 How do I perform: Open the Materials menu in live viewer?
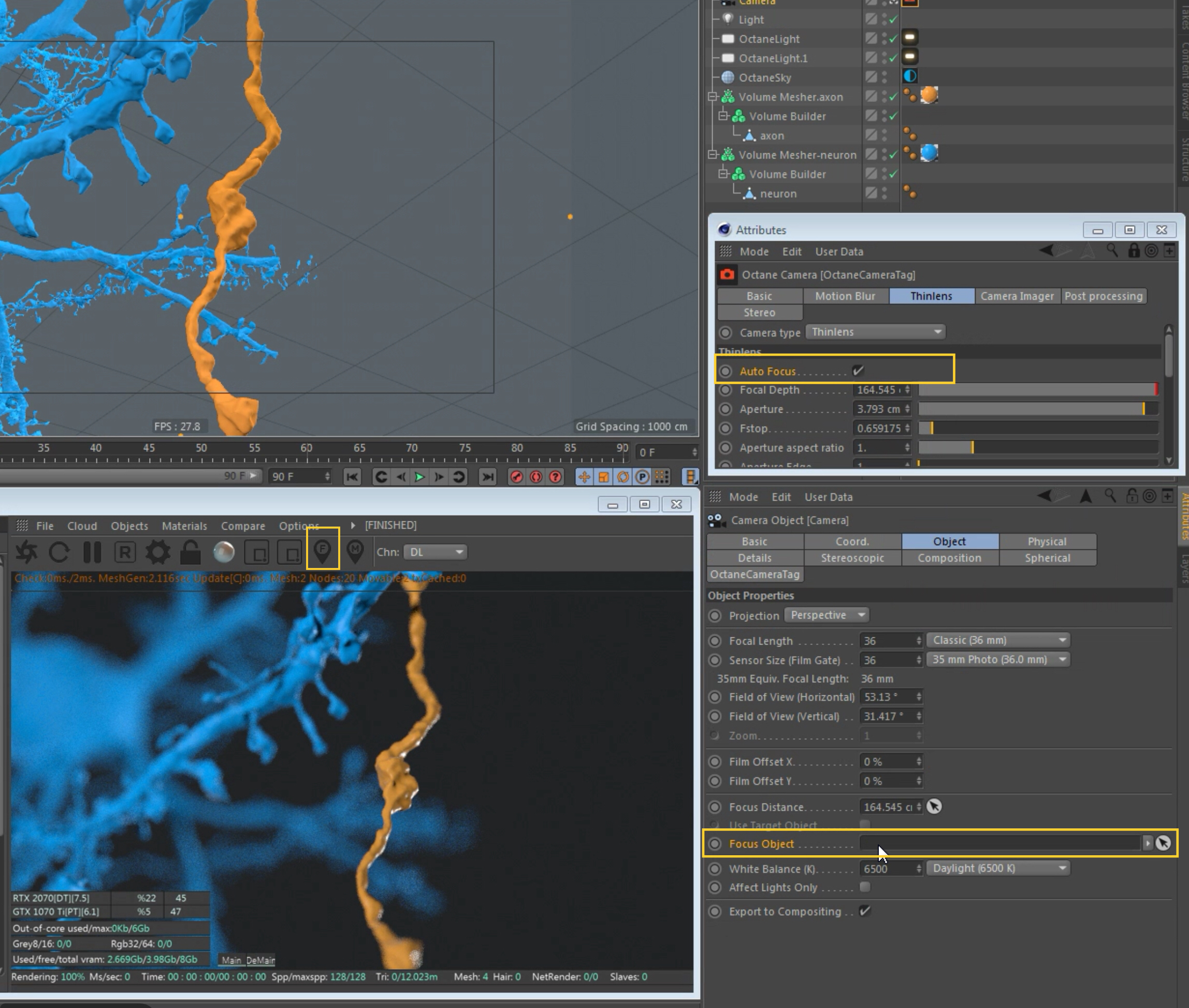[184, 525]
